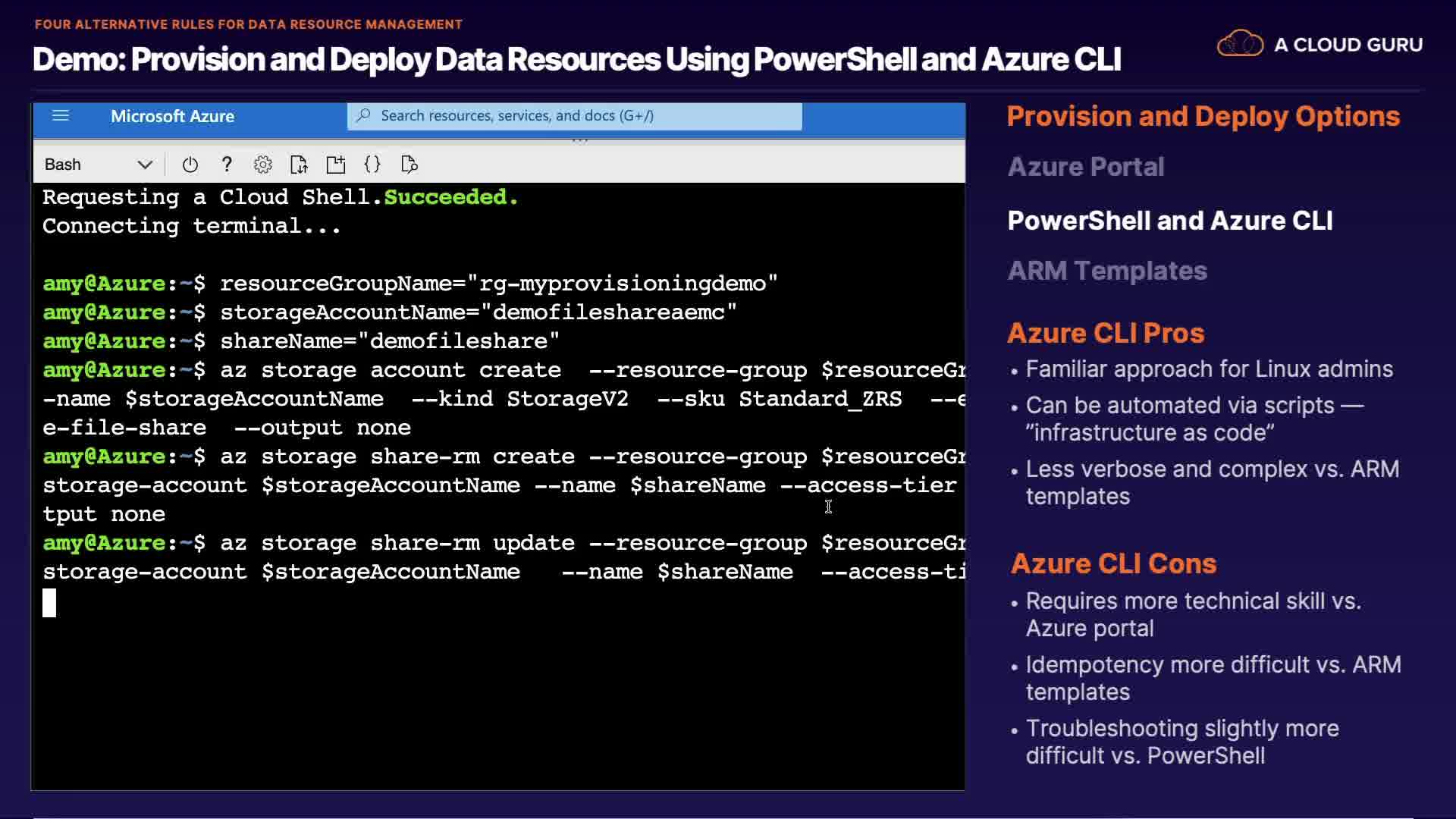
Task: Click the Cloud Shell resize drag handle
Action: (x=579, y=140)
